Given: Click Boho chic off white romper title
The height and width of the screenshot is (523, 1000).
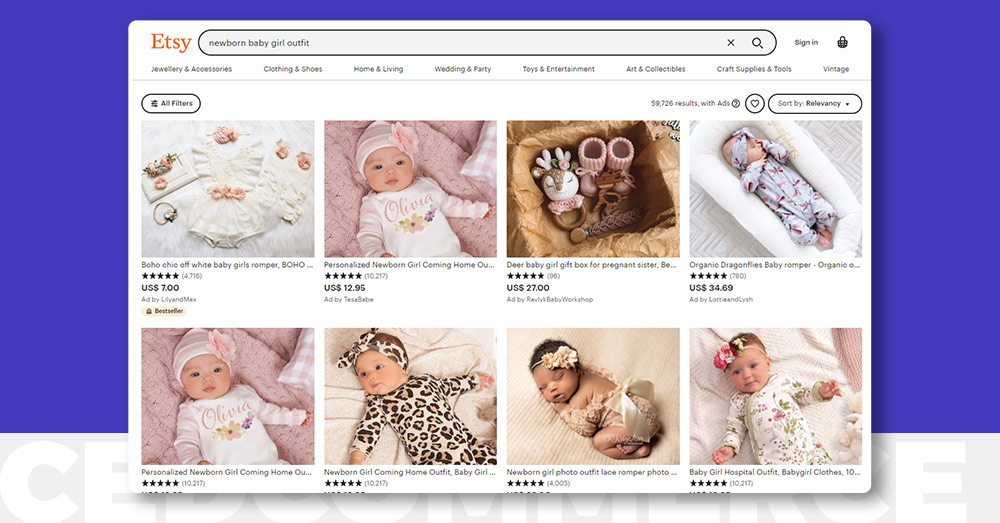Looking at the screenshot, I should pos(227,265).
